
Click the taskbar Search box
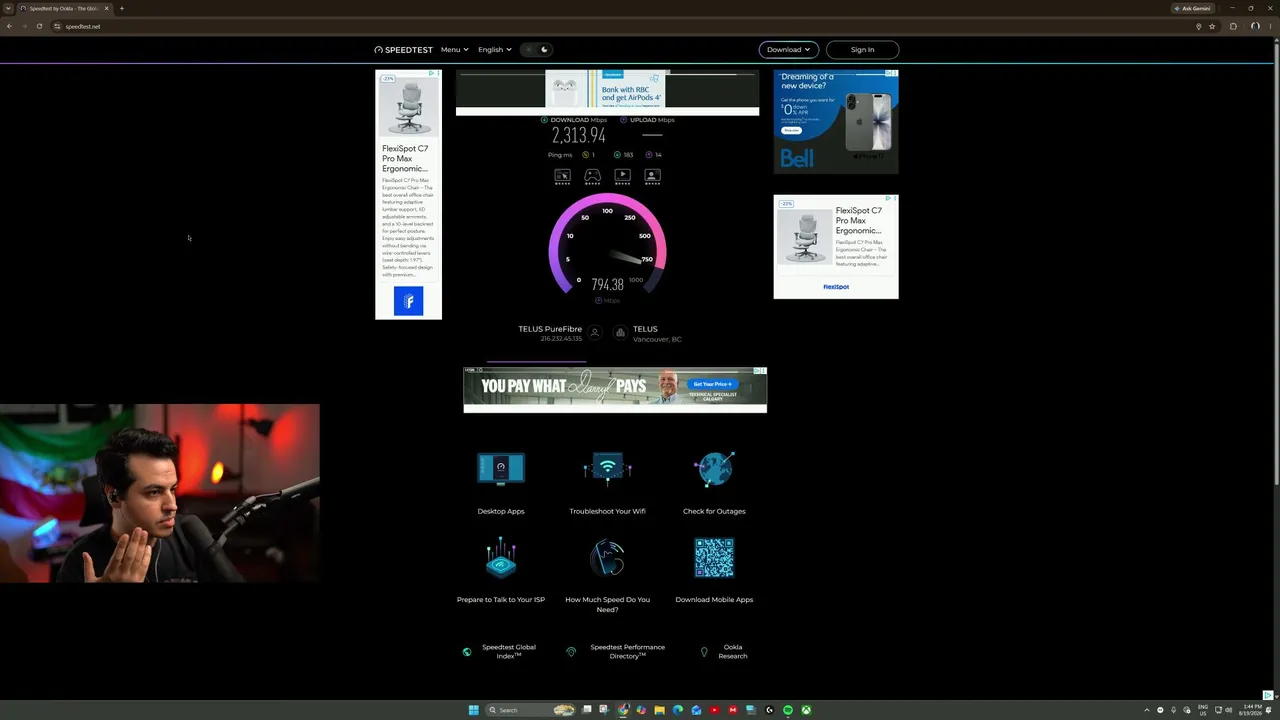coord(532,710)
